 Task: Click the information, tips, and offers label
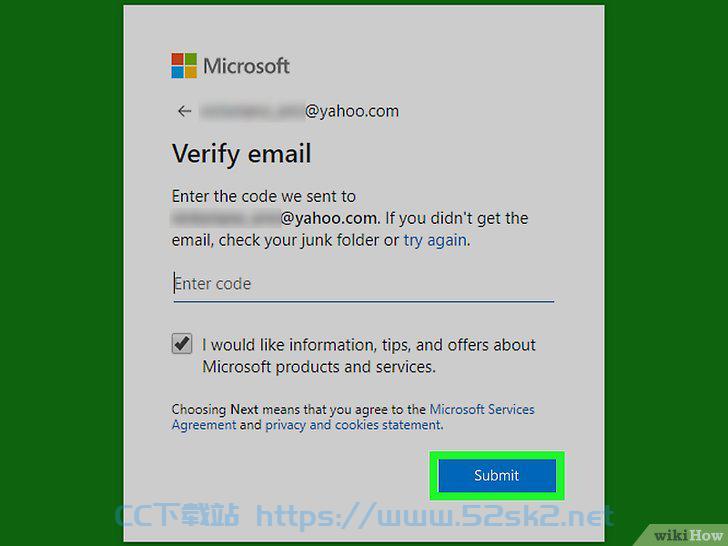(x=369, y=356)
